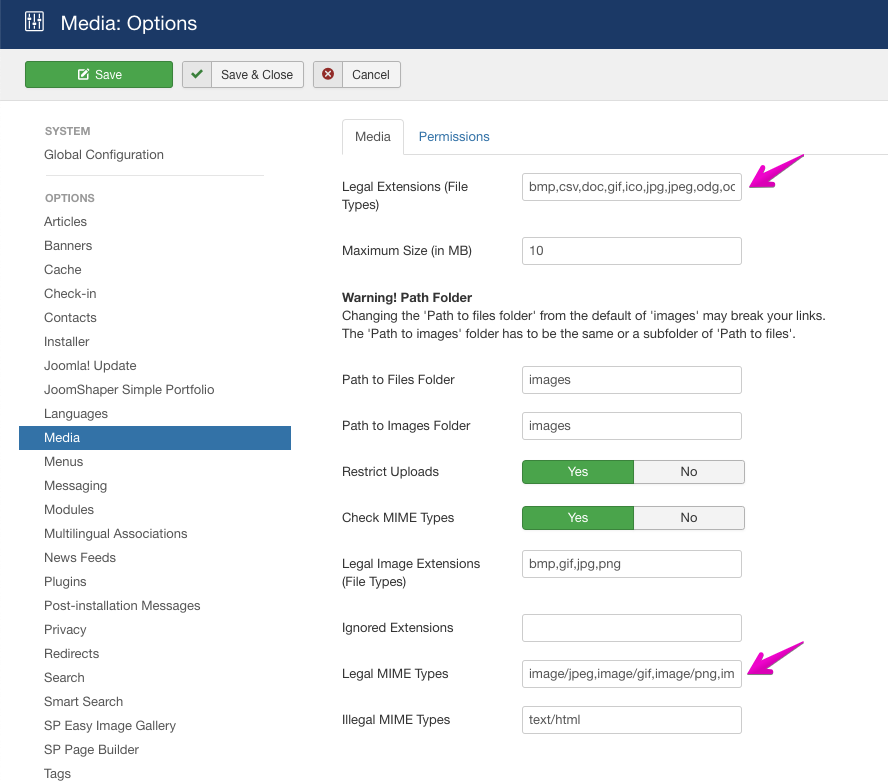Viewport: 888px width, 784px height.
Task: Click the Path to Files Folder field
Action: [x=631, y=380]
